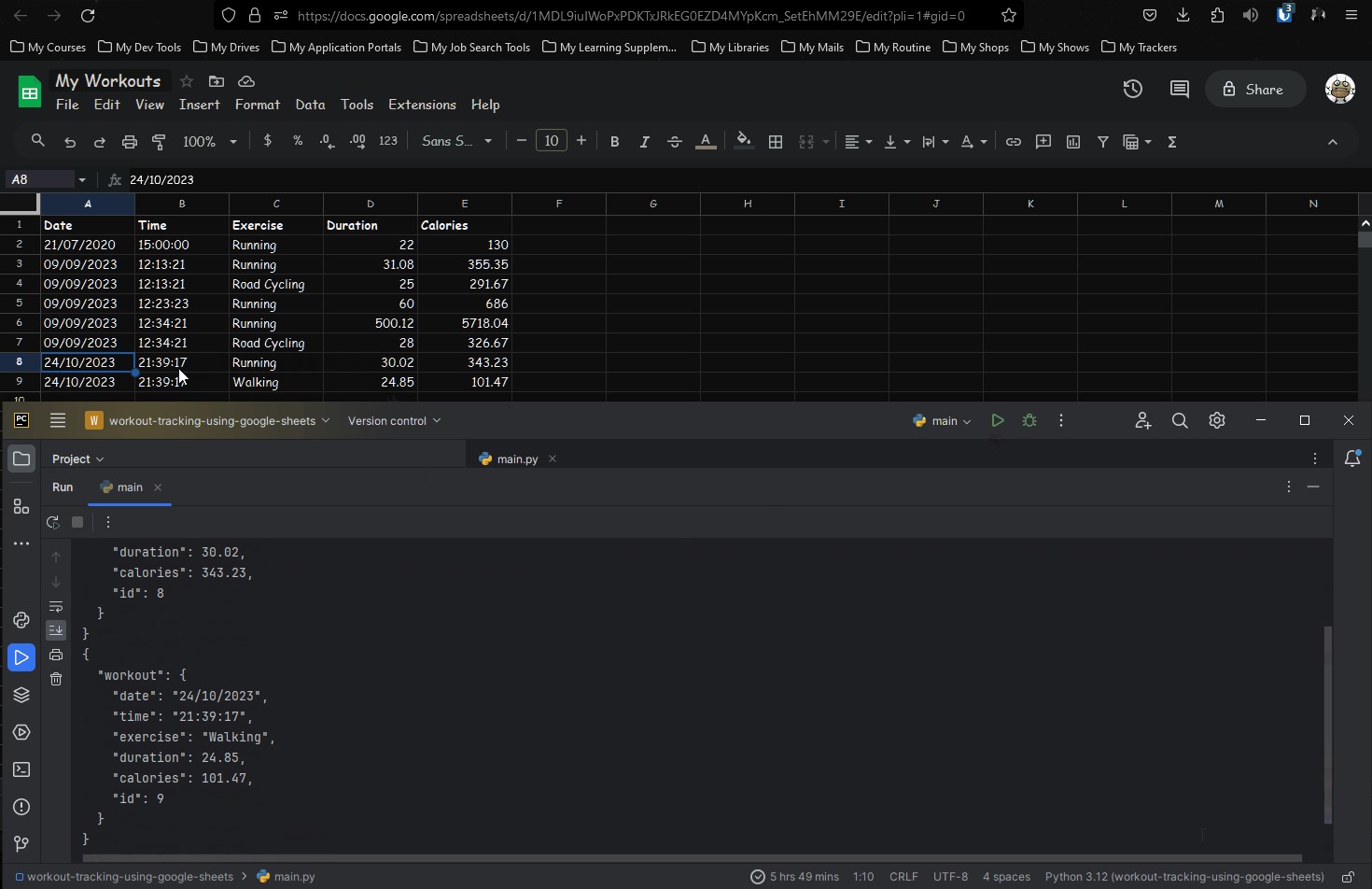Open vertical align dropdown
1372x889 pixels.
coord(897,142)
